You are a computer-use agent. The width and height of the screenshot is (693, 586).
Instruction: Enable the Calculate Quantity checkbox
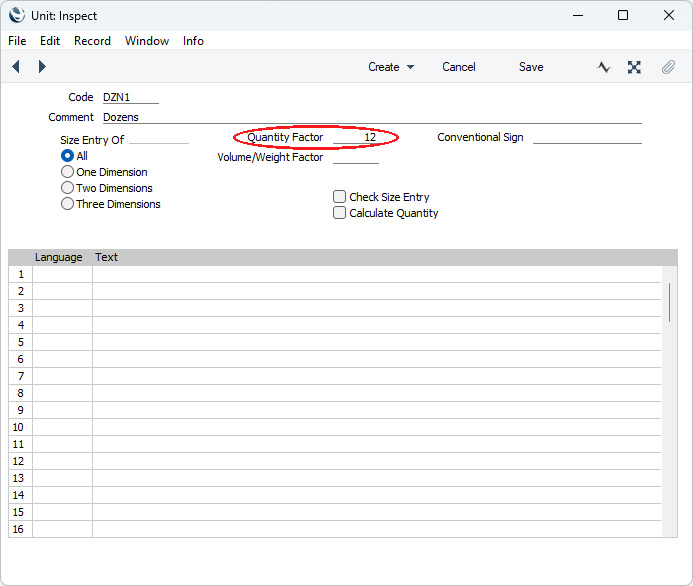click(339, 213)
